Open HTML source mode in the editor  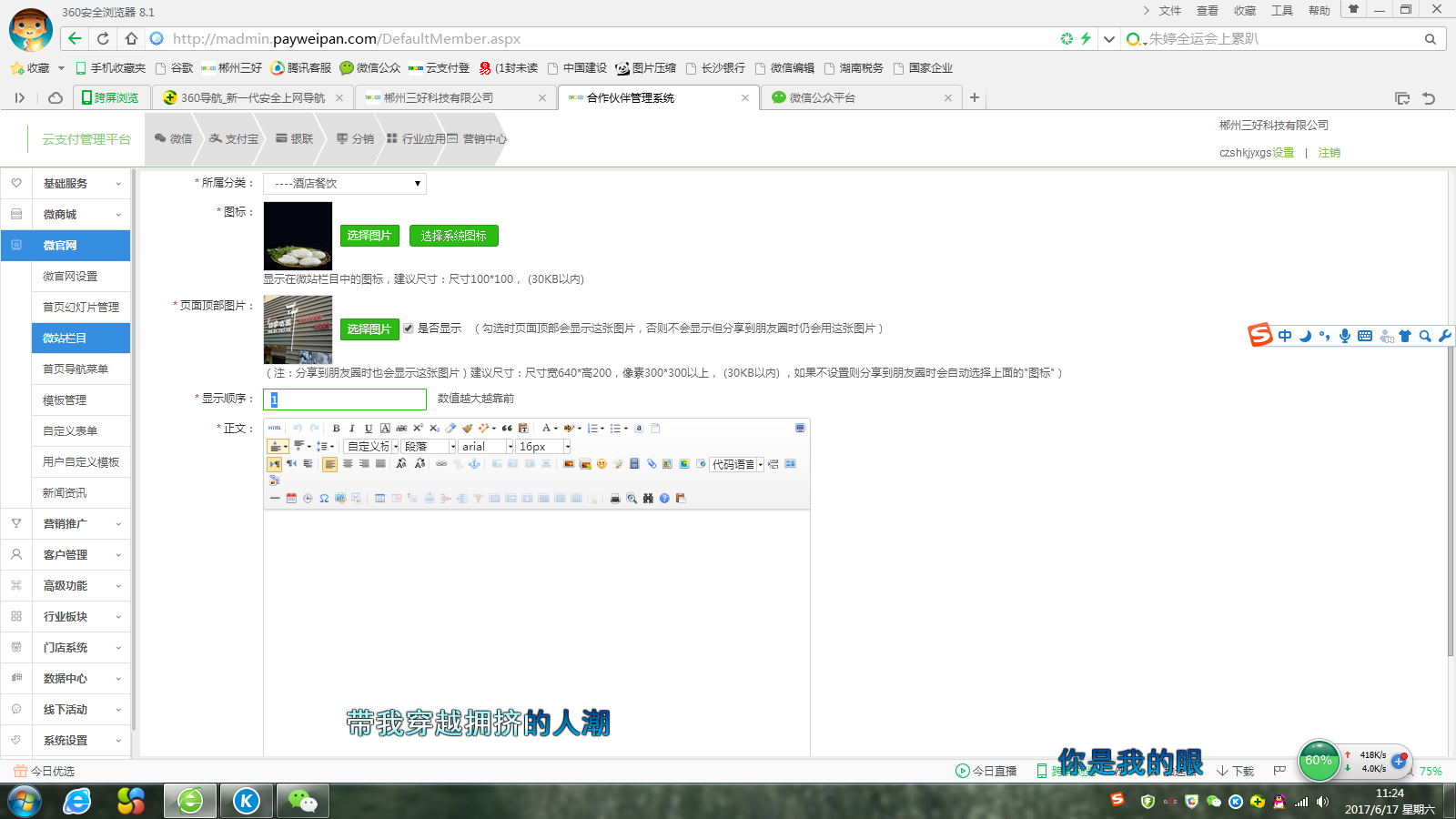tap(275, 429)
